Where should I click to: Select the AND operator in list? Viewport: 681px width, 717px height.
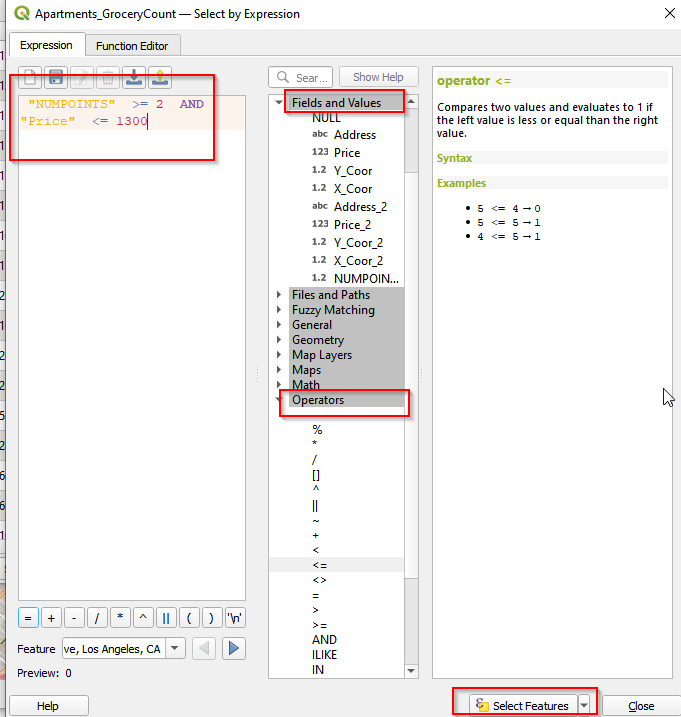324,640
